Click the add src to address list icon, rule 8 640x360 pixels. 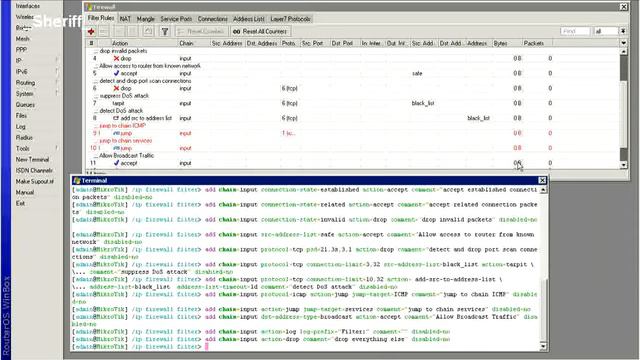[116, 118]
